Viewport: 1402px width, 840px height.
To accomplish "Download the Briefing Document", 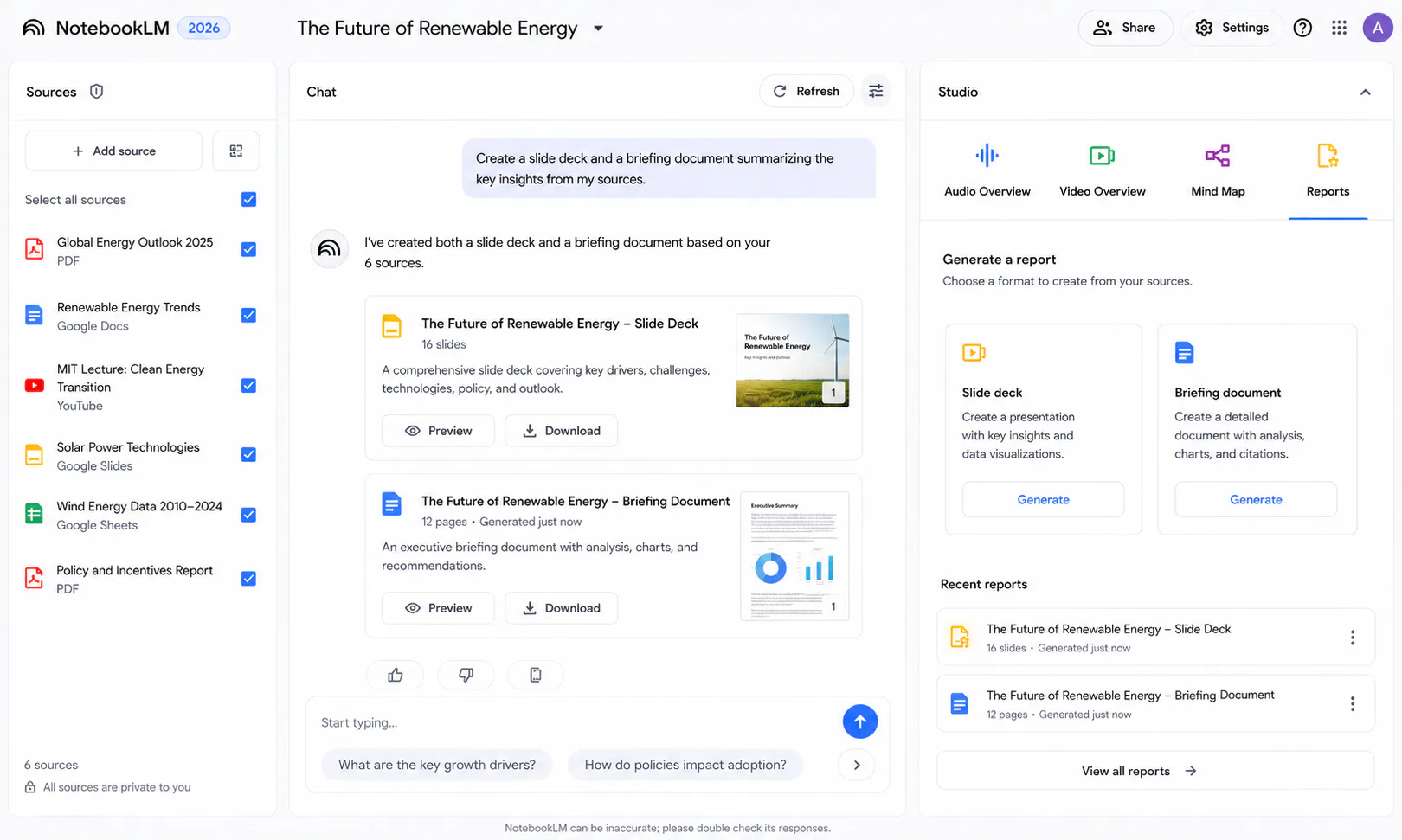I will click(x=562, y=608).
